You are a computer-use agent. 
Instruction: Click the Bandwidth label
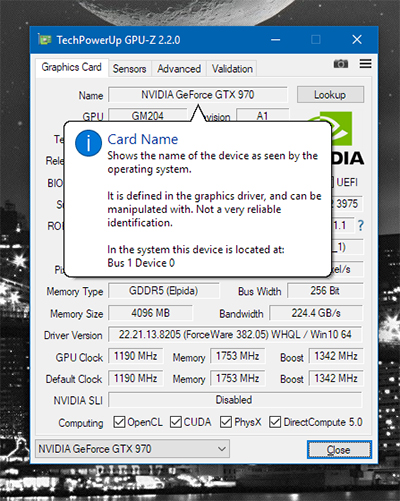pyautogui.click(x=241, y=314)
